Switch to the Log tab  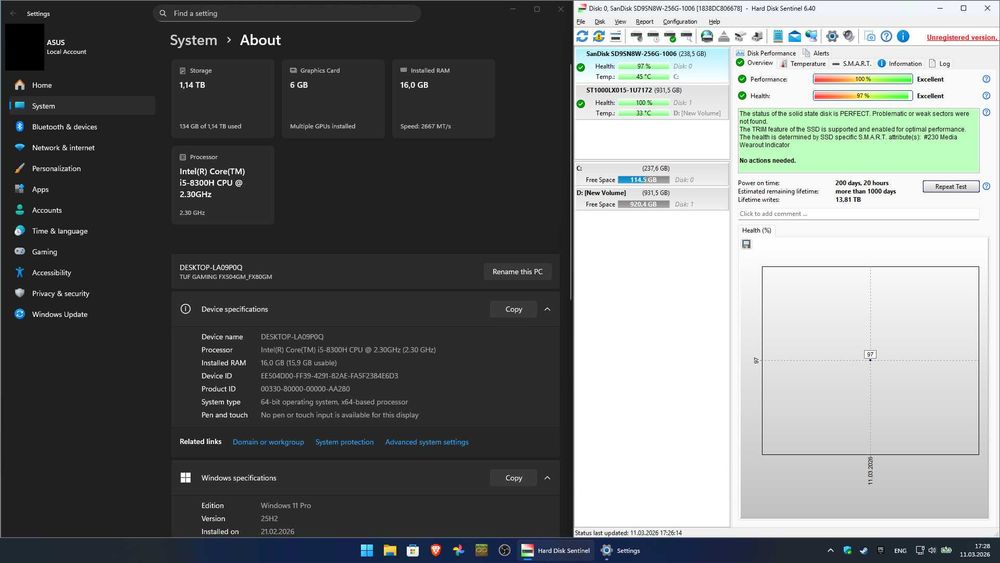point(939,64)
